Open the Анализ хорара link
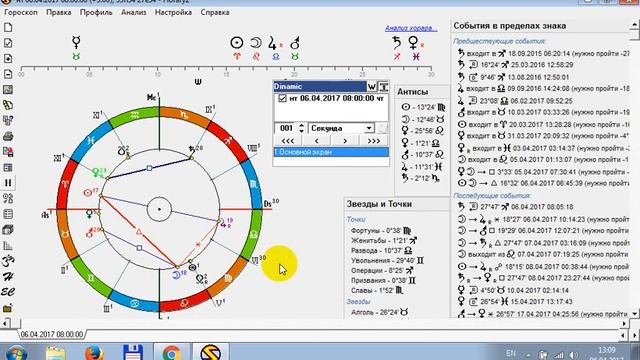Image resolution: width=640 pixels, height=360 pixels. (x=411, y=28)
